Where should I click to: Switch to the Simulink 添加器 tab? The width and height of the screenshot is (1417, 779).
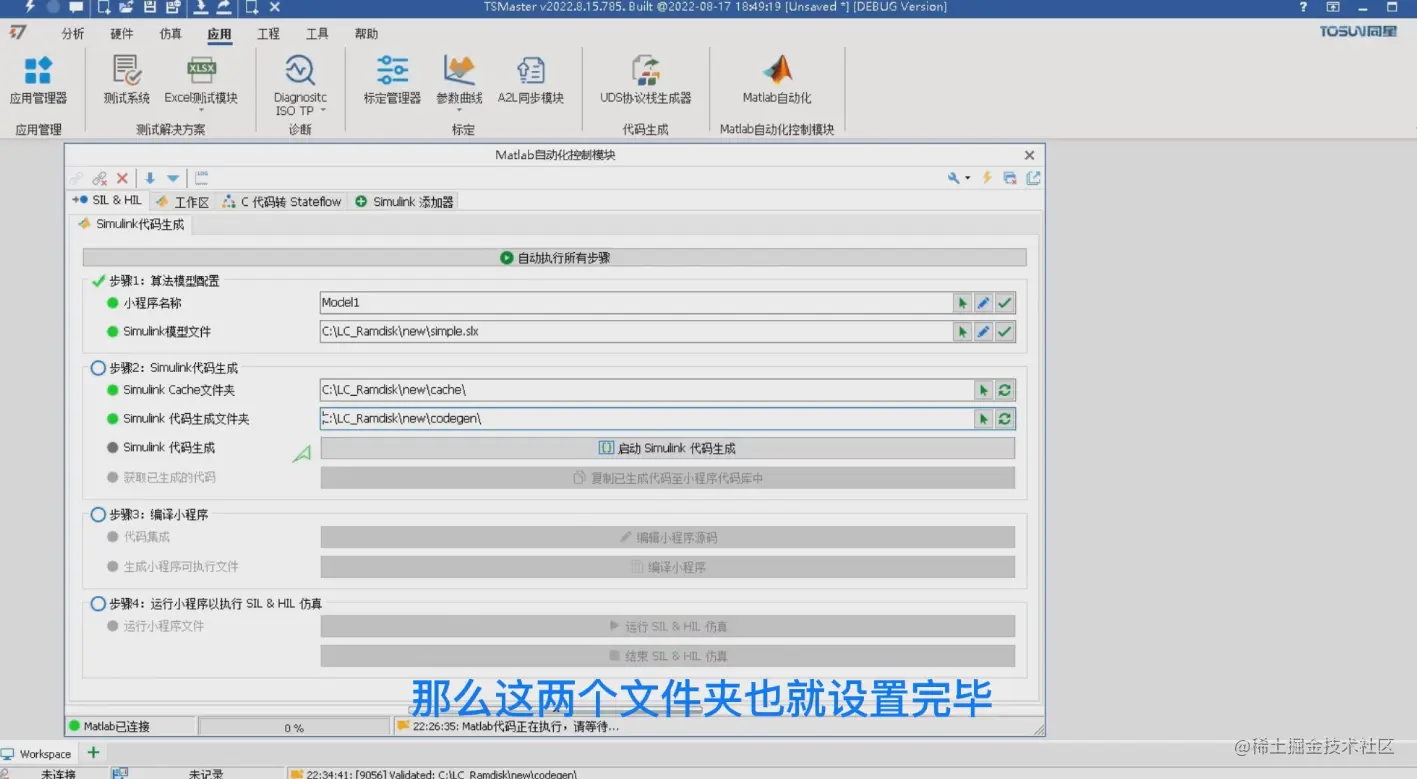[404, 202]
